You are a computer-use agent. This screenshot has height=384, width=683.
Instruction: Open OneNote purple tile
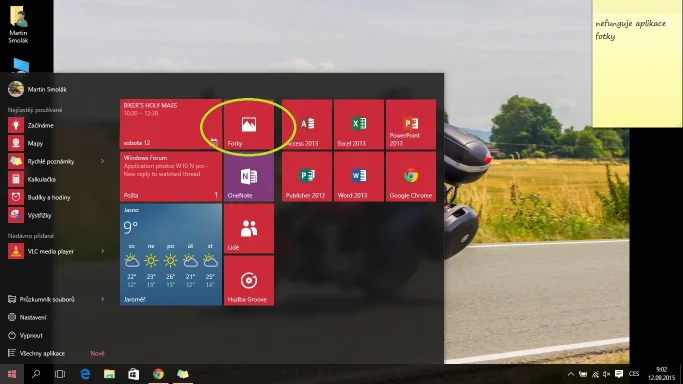coord(249,176)
